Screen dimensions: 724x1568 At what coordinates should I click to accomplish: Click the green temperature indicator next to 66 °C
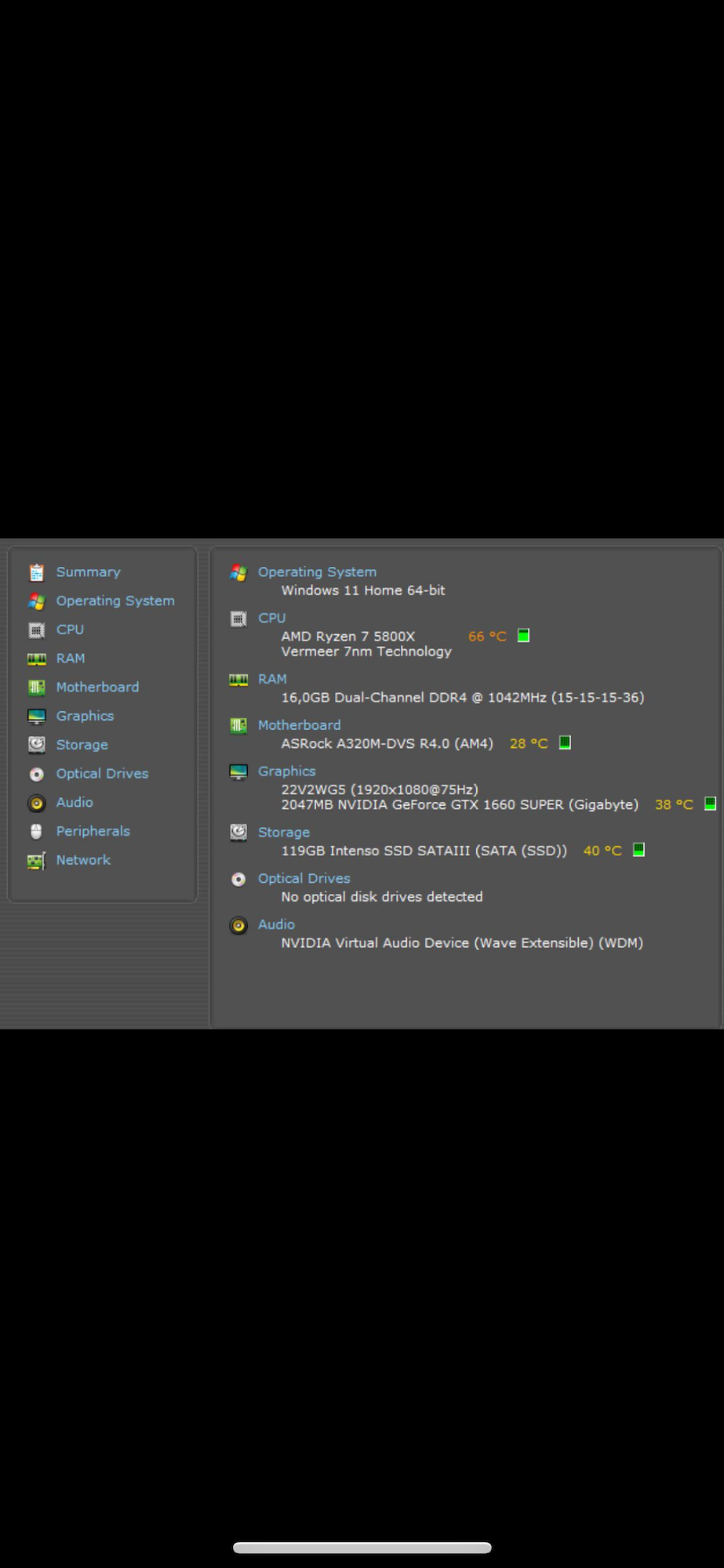click(x=523, y=636)
